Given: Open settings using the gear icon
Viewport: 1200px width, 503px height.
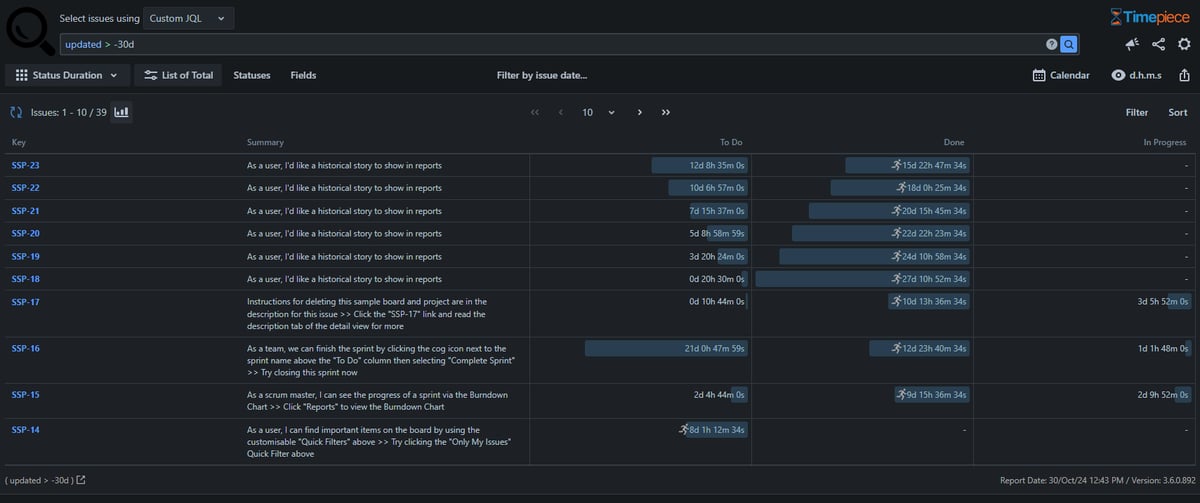Looking at the screenshot, I should pyautogui.click(x=1185, y=44).
